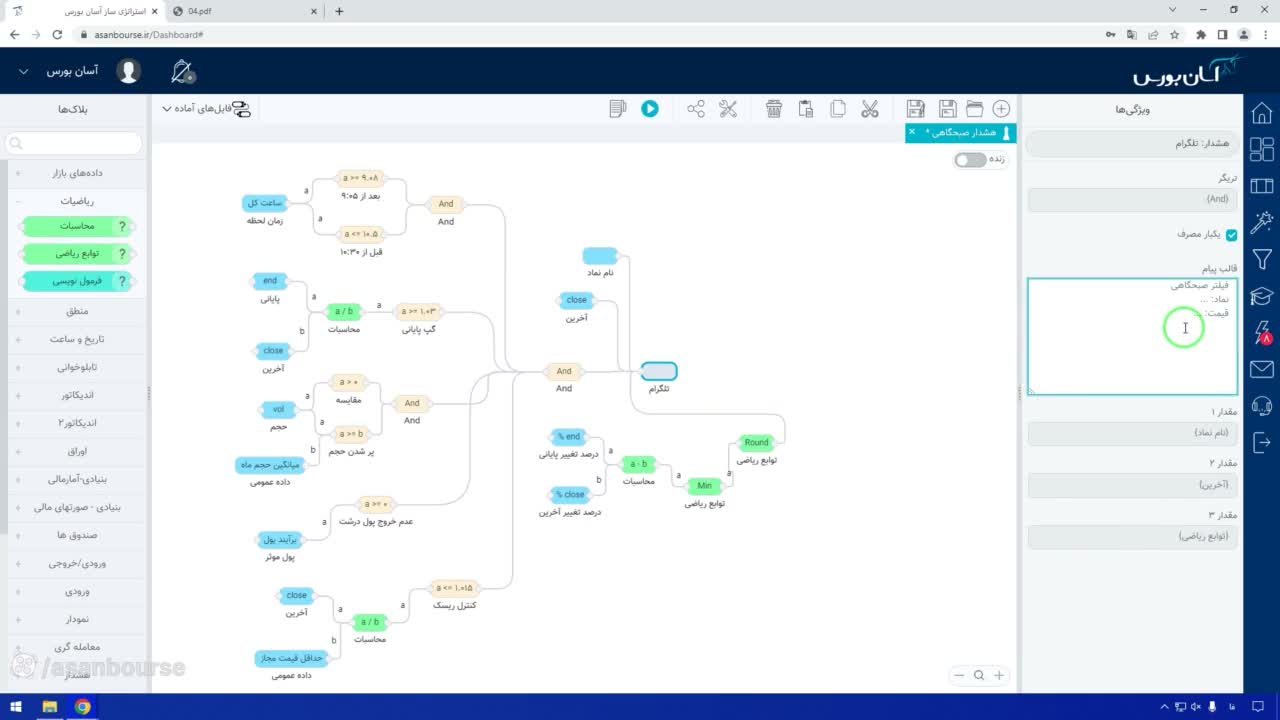
Task: Expand the منطق blocks category
Action: coord(77,311)
